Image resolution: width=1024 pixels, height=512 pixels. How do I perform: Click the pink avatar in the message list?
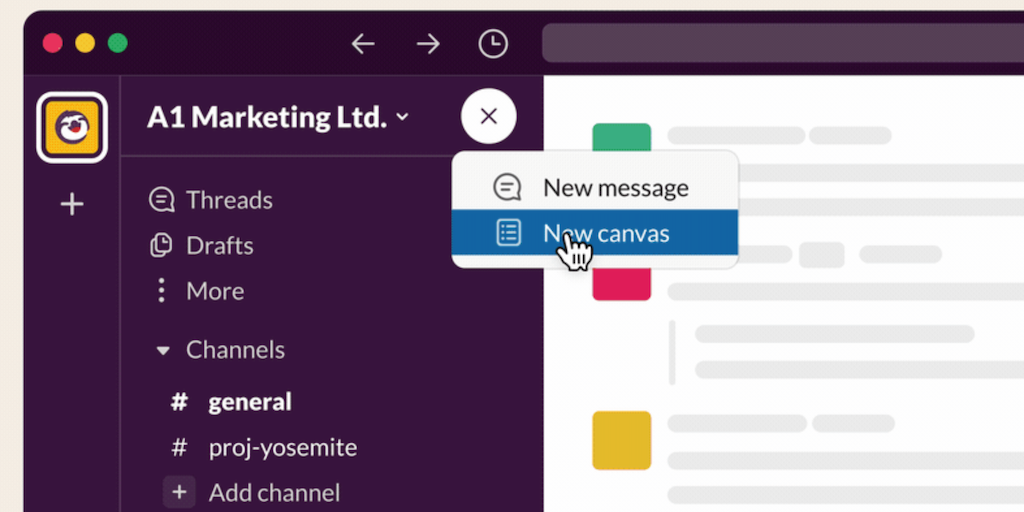[x=622, y=285]
